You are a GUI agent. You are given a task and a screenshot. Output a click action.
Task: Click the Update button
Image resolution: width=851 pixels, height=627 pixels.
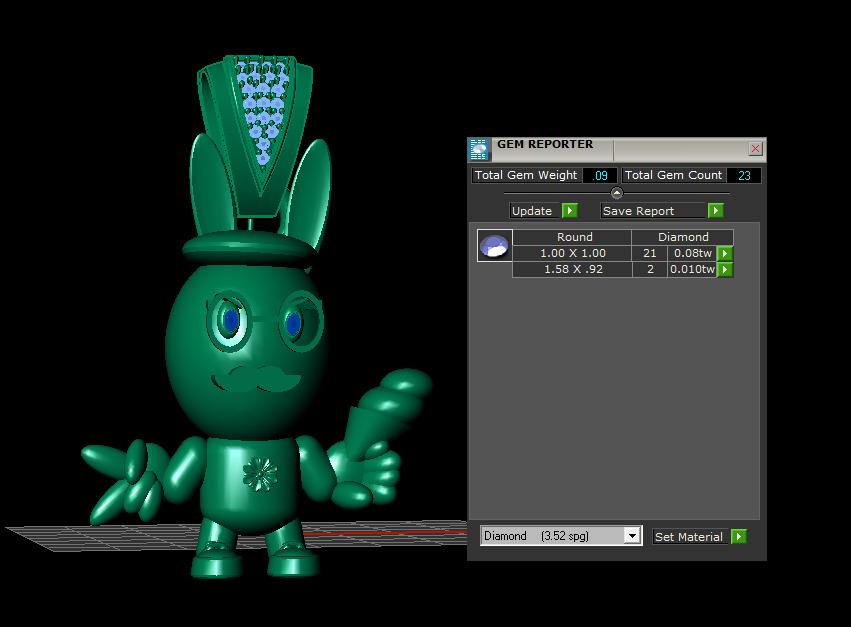coord(534,211)
